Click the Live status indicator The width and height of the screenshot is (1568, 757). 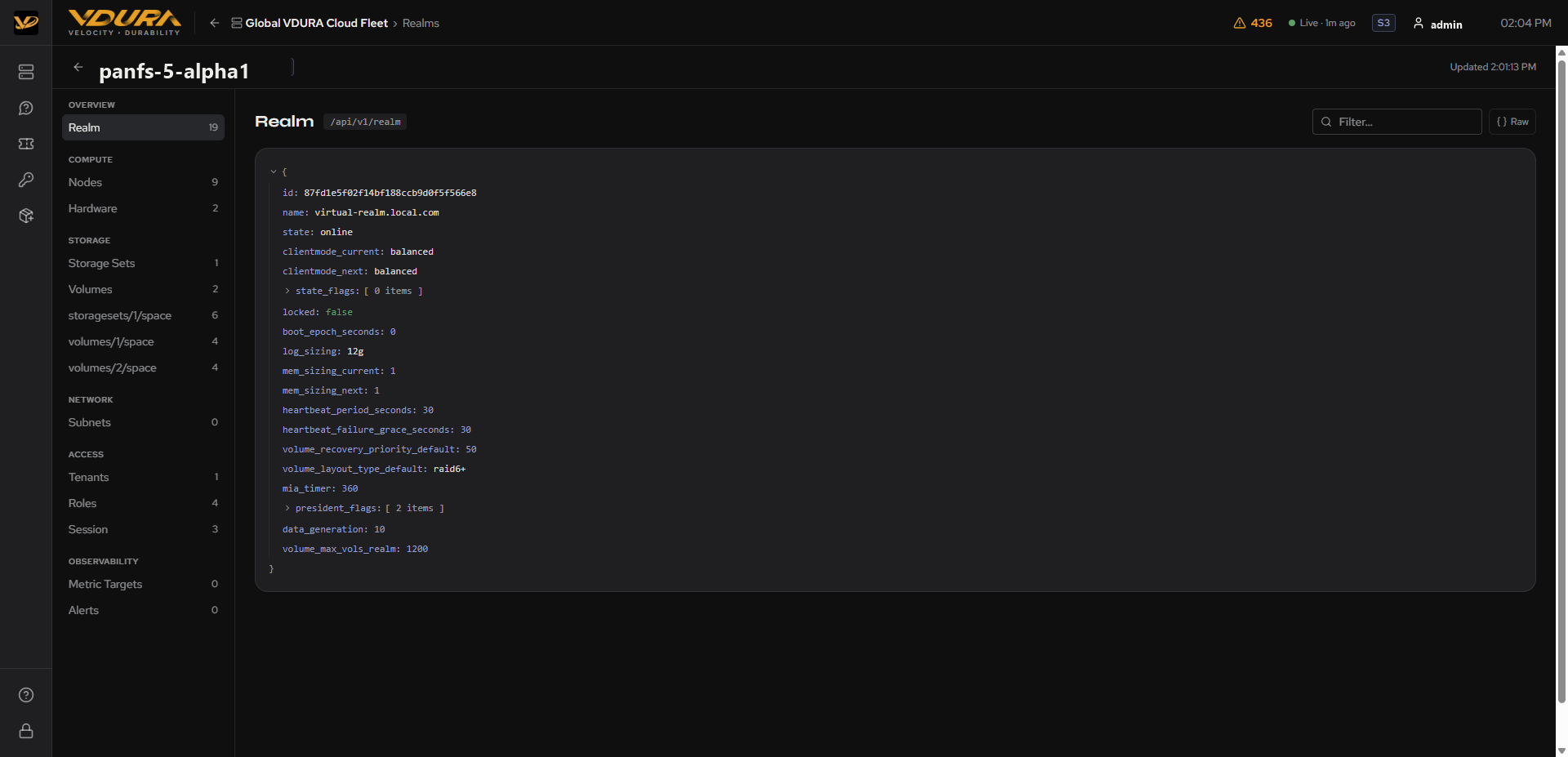pyautogui.click(x=1321, y=23)
